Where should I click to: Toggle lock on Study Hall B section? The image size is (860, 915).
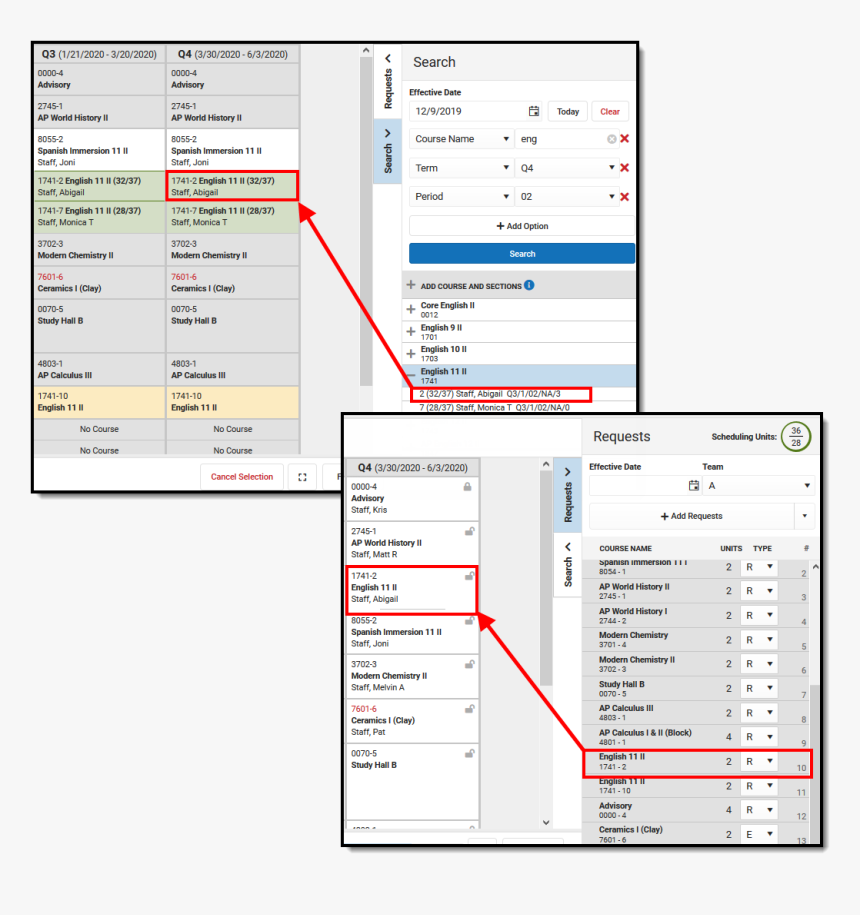pyautogui.click(x=469, y=753)
